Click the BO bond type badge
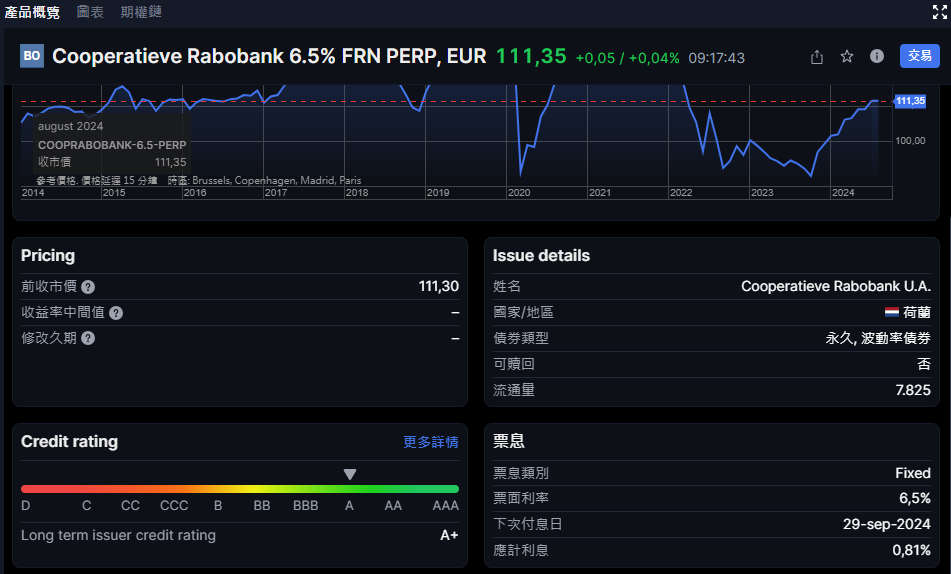Image resolution: width=951 pixels, height=574 pixels. pos(32,56)
